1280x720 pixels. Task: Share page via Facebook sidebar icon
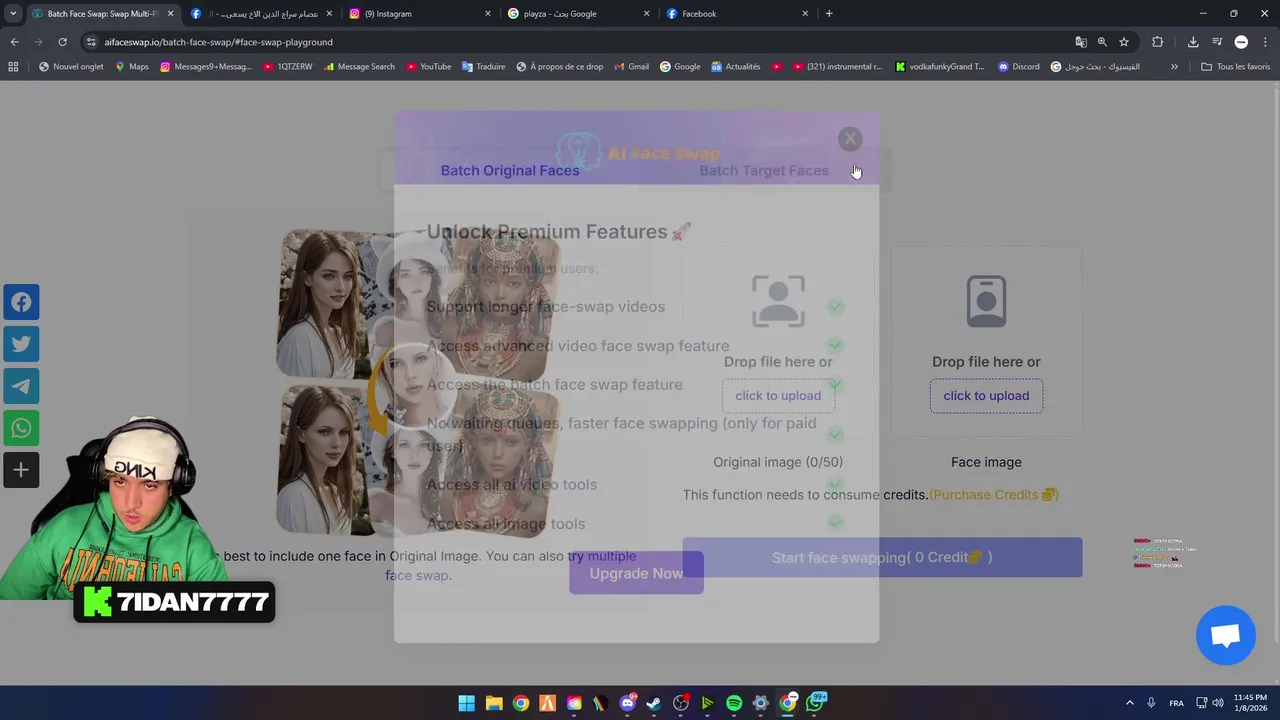[21, 302]
